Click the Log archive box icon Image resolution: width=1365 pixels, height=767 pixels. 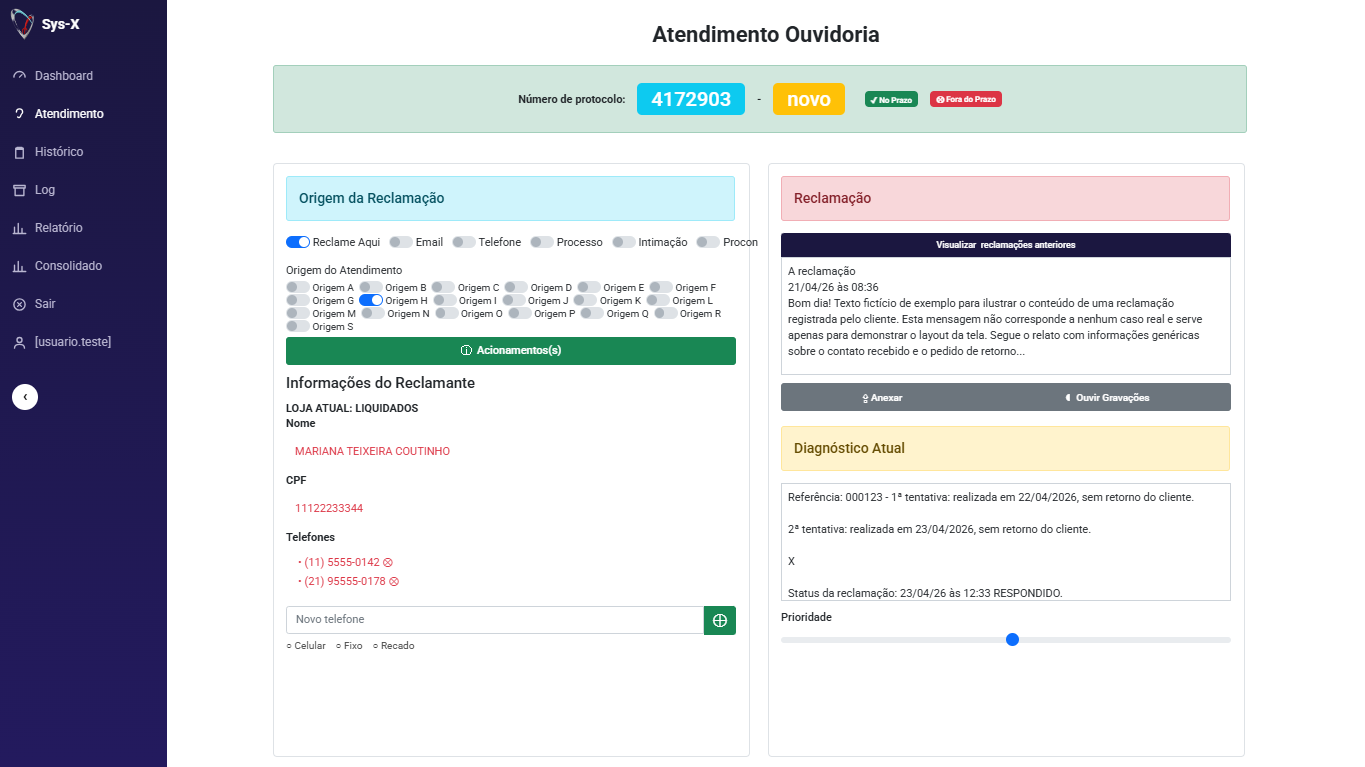pos(19,190)
